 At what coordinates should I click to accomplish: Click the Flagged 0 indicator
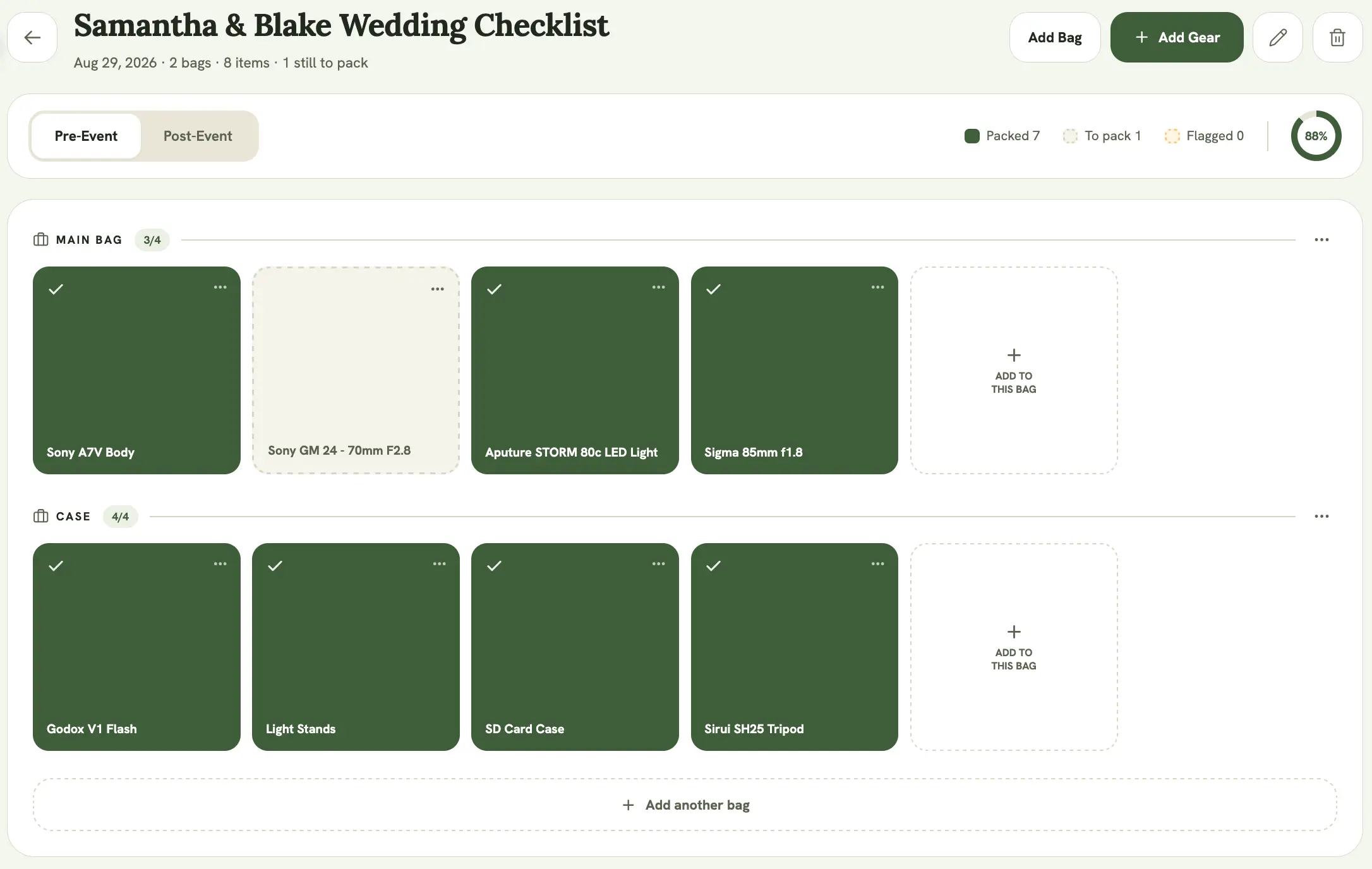point(1204,136)
